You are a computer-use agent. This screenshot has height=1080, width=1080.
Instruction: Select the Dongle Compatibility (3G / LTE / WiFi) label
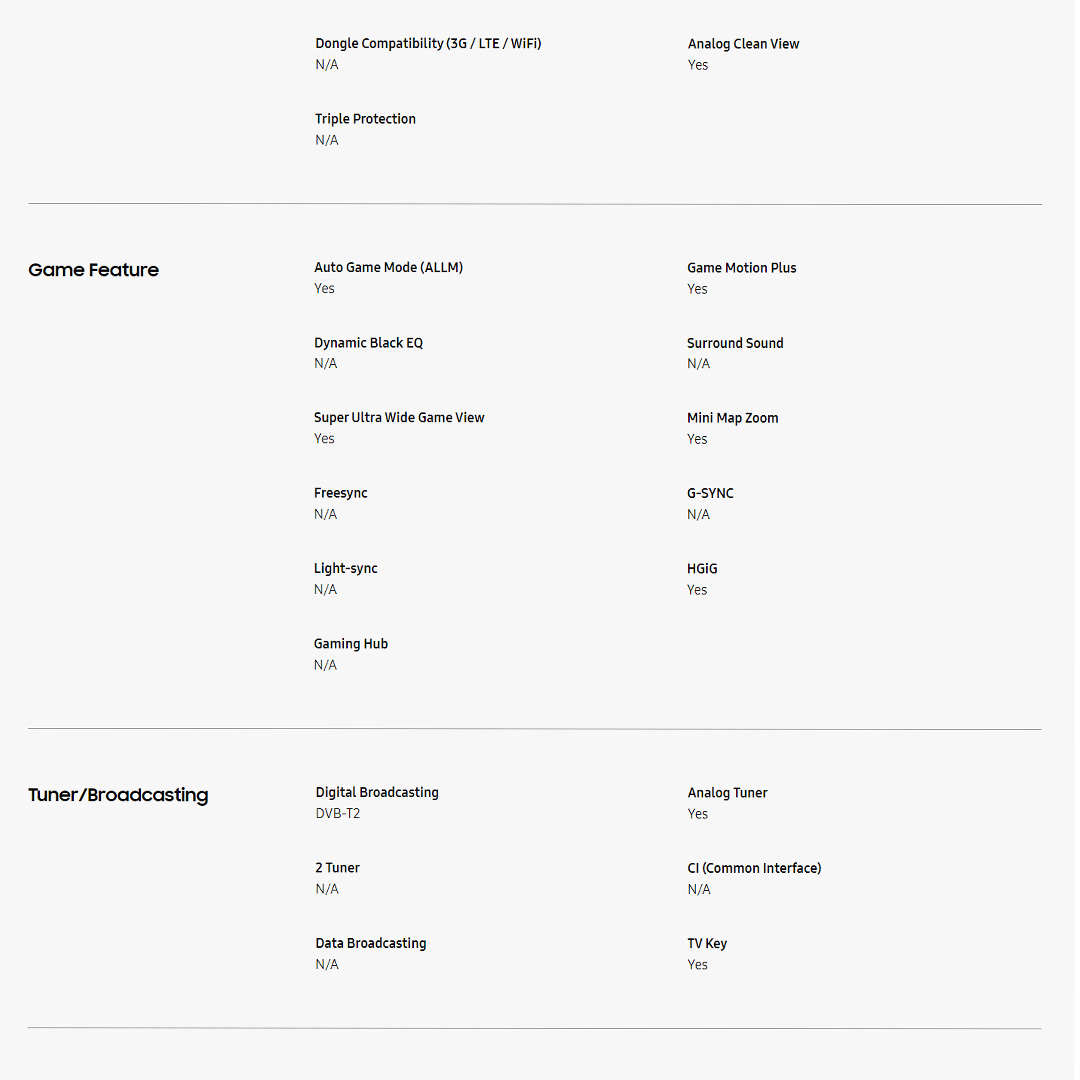point(428,44)
